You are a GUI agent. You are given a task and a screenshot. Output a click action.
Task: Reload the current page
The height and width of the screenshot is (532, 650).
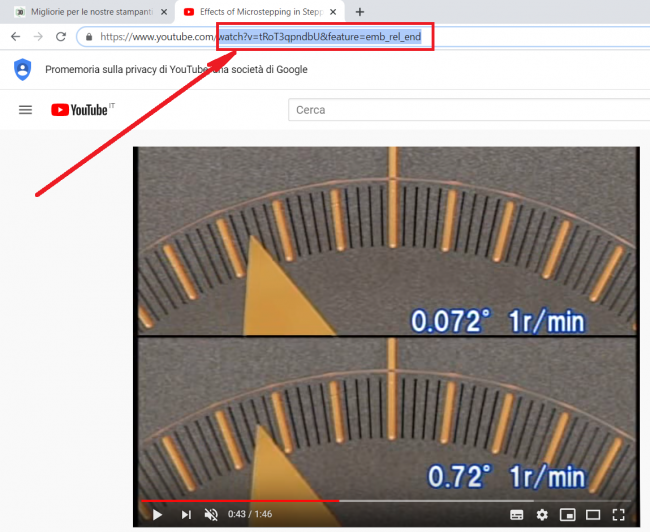(x=61, y=36)
